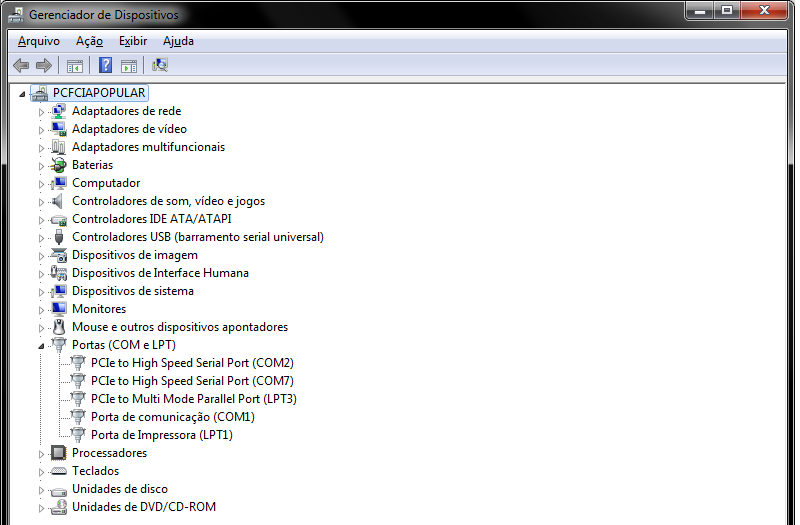Select Mouse e outros dispositivos apontadores
Viewport: 800px width, 525px height.
tap(180, 327)
